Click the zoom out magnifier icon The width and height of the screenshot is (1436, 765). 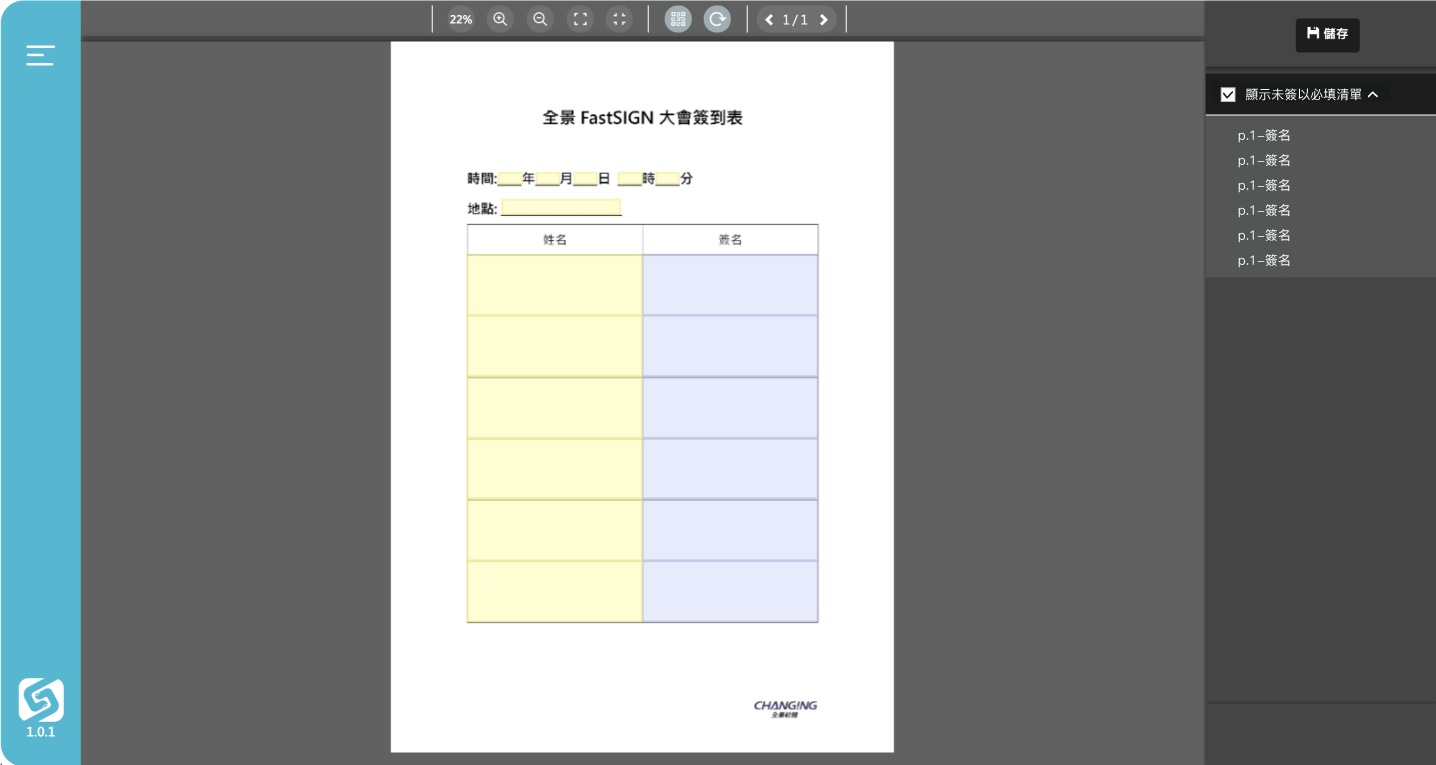pos(540,19)
